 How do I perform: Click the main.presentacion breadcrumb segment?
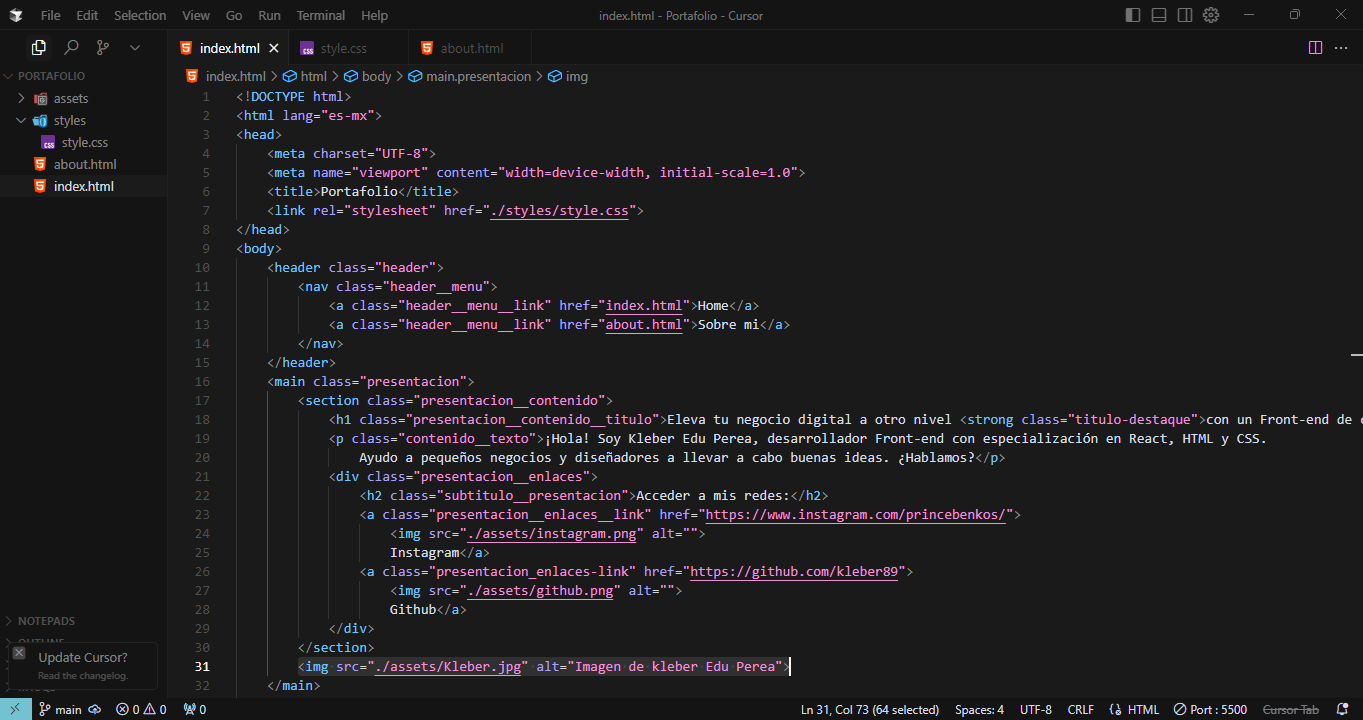470,76
